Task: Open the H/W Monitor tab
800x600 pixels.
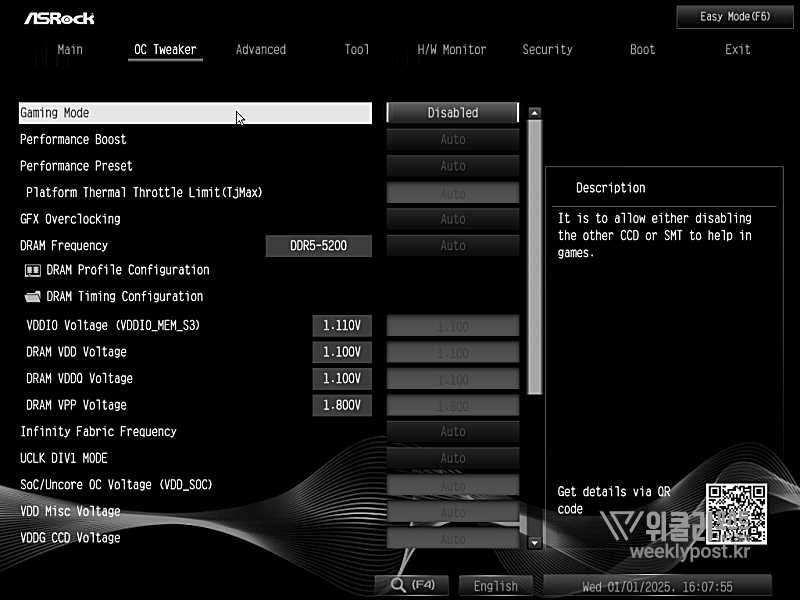Action: click(452, 49)
